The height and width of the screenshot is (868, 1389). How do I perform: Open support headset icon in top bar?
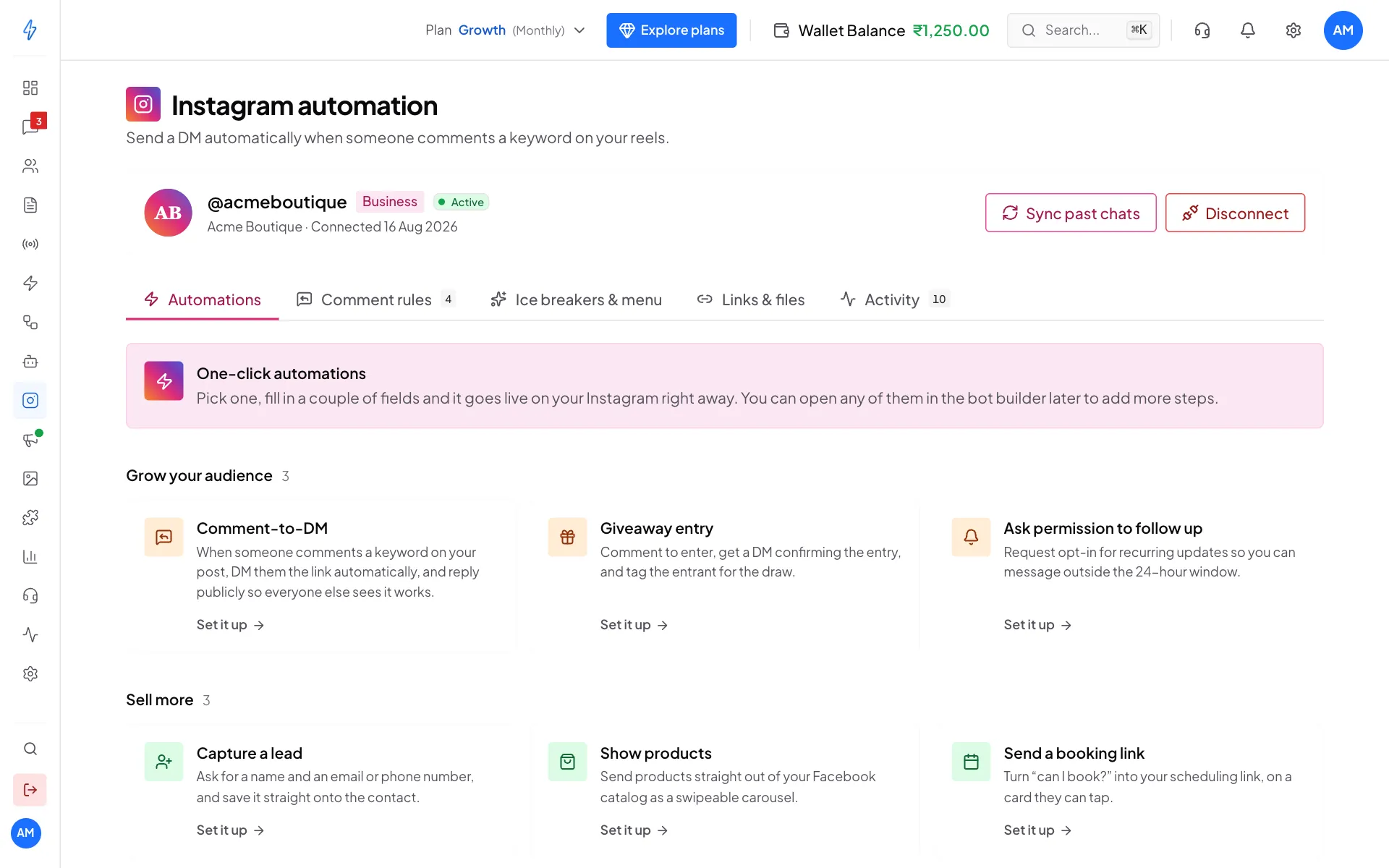[x=1202, y=30]
